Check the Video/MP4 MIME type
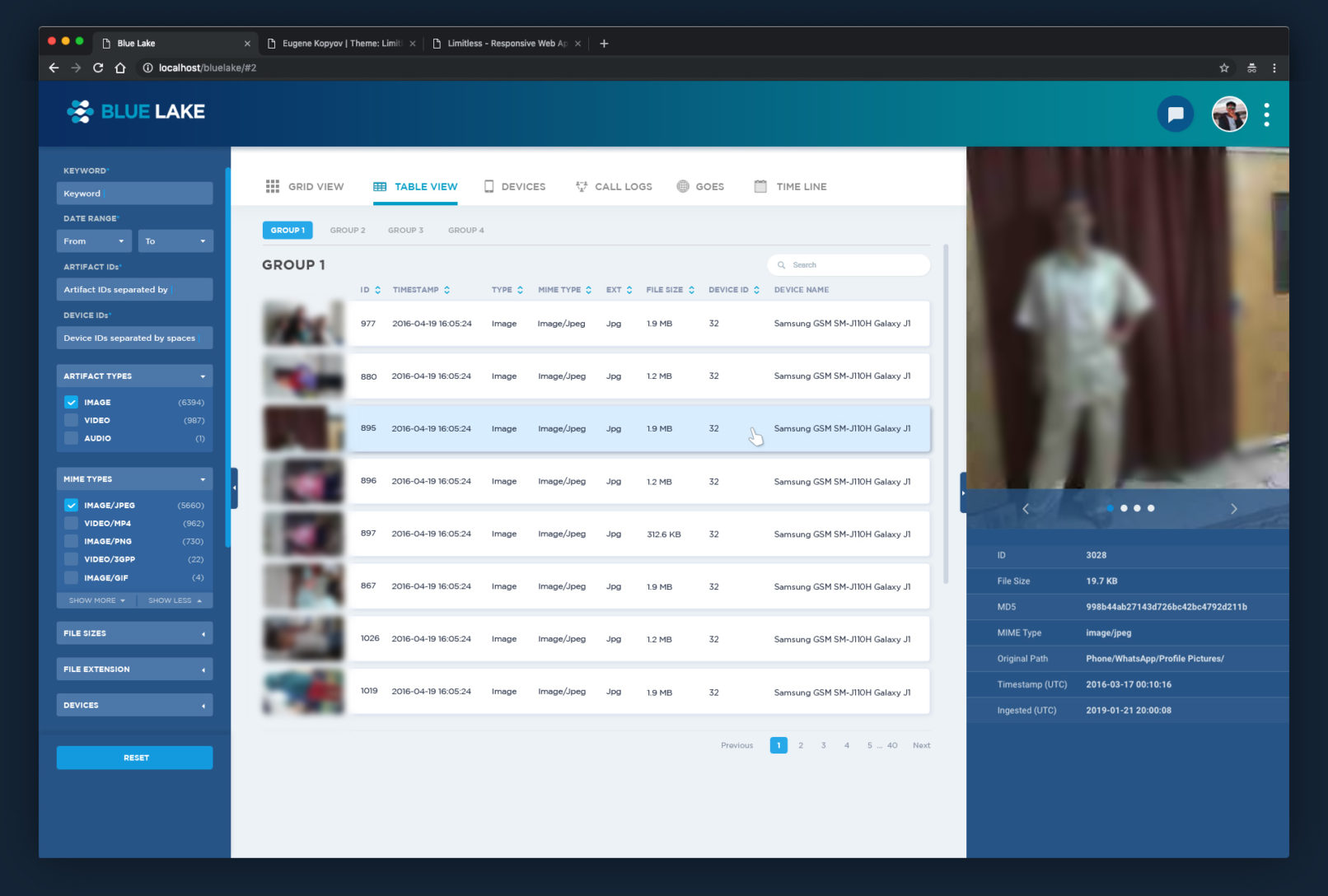1328x896 pixels. tap(72, 524)
